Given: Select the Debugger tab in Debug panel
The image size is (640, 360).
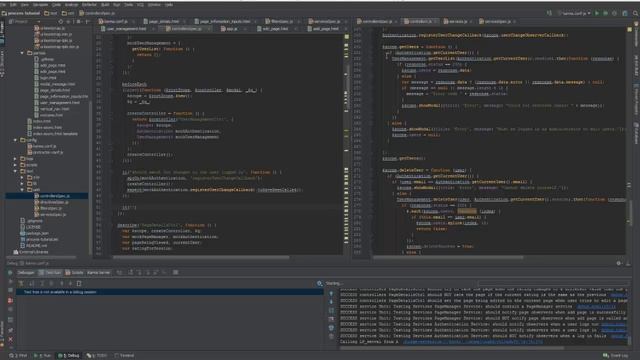Looking at the screenshot, I should tap(26, 272).
